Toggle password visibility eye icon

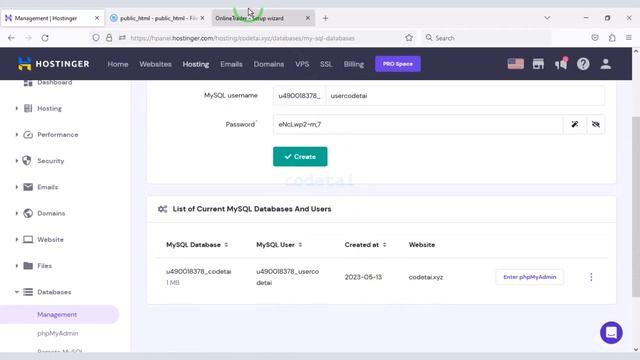pos(596,124)
